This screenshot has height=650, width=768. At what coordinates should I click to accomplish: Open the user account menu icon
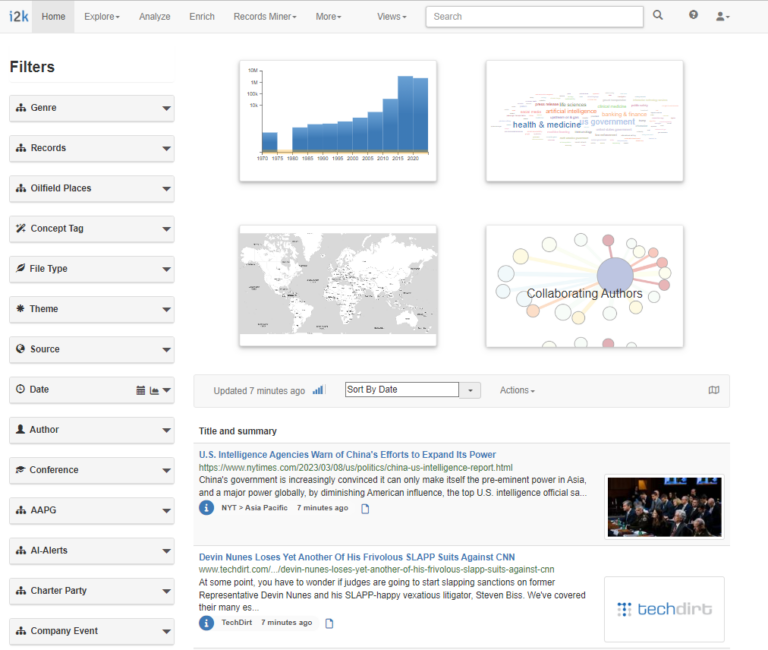coord(722,17)
